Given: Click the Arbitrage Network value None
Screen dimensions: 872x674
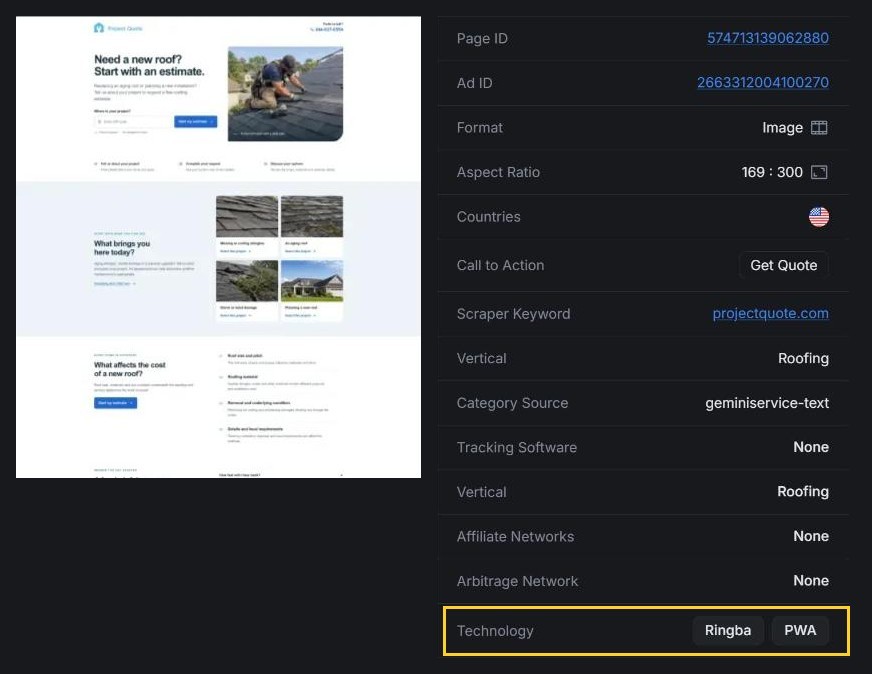Looking at the screenshot, I should coord(811,581).
